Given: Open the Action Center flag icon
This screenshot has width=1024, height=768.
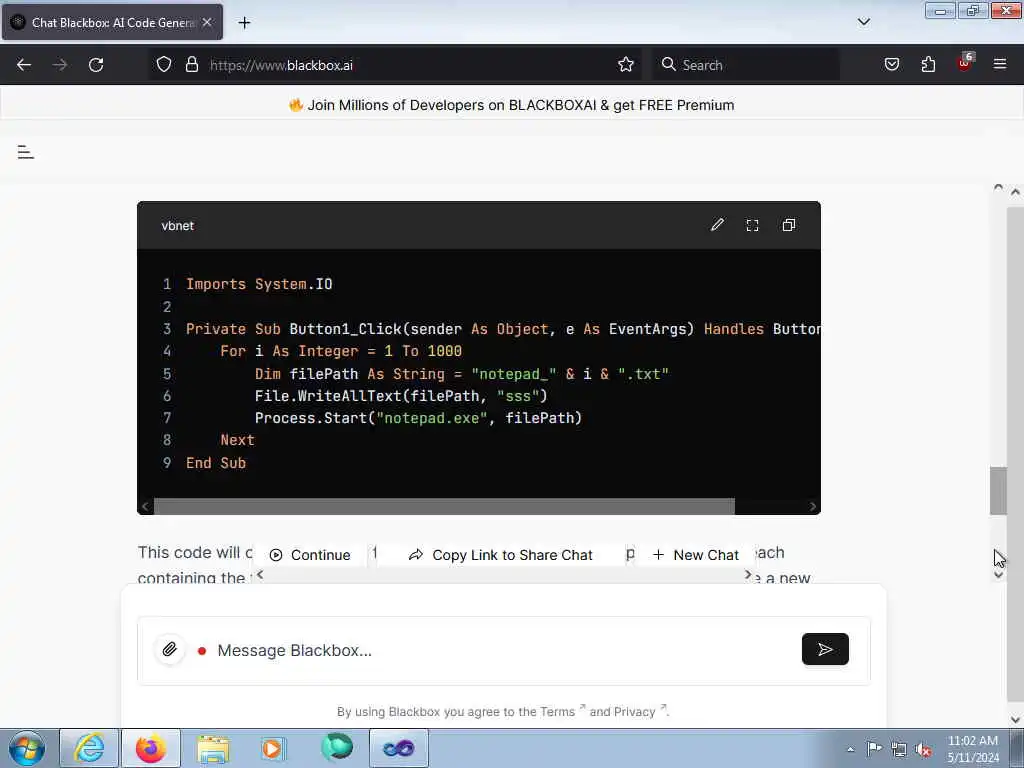Looking at the screenshot, I should tap(874, 749).
